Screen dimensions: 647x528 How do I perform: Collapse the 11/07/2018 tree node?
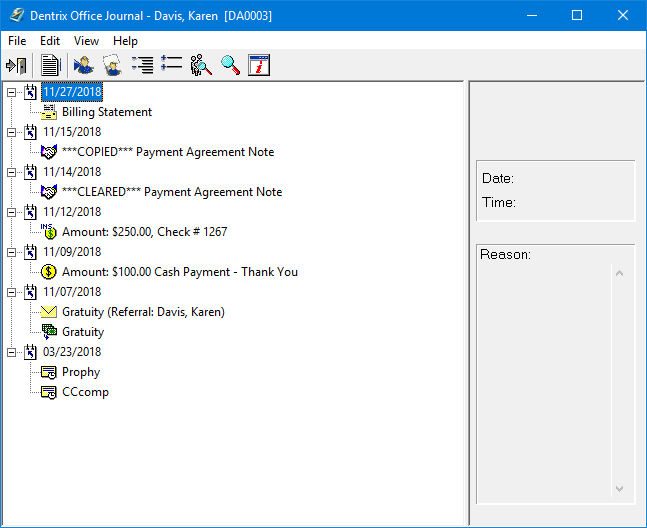point(12,292)
